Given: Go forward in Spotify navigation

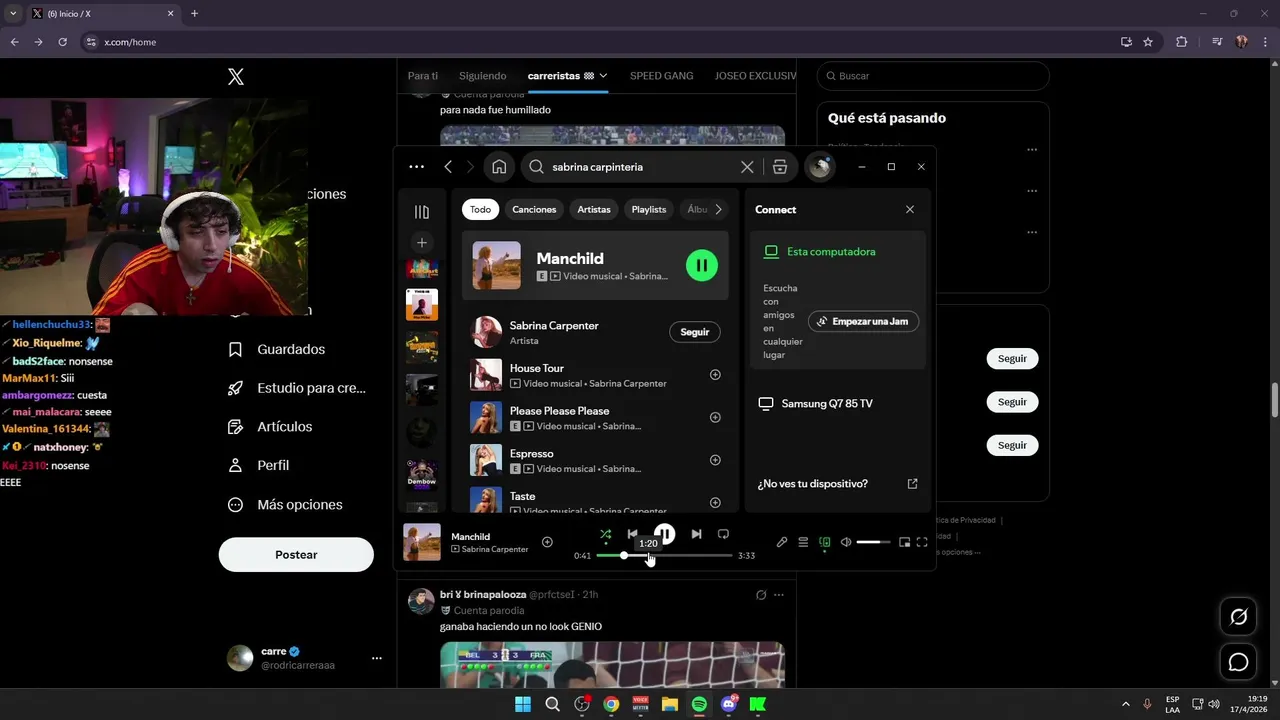Looking at the screenshot, I should click(x=470, y=167).
